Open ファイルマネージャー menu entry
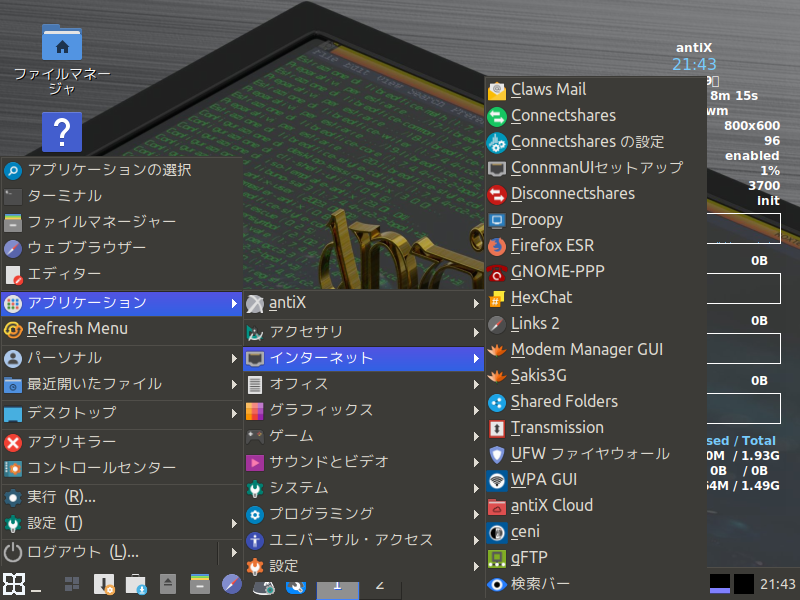800x600 pixels. click(121, 222)
